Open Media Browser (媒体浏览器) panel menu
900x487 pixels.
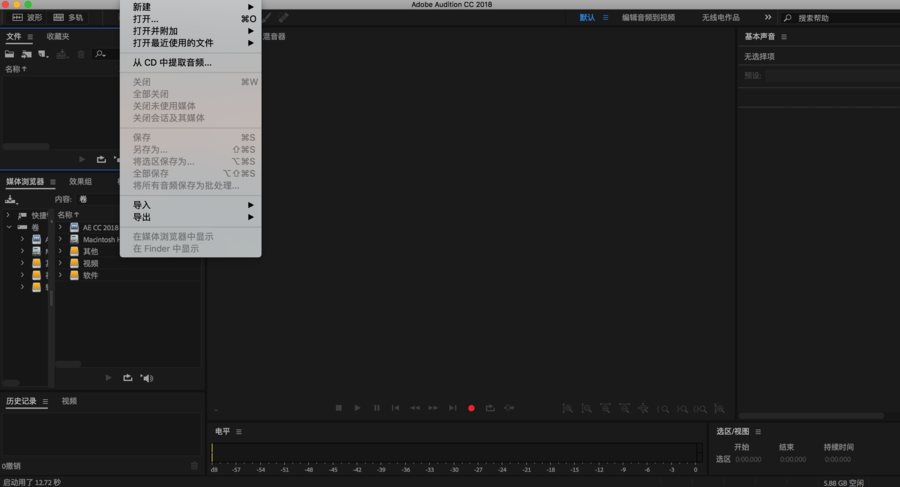[53, 181]
